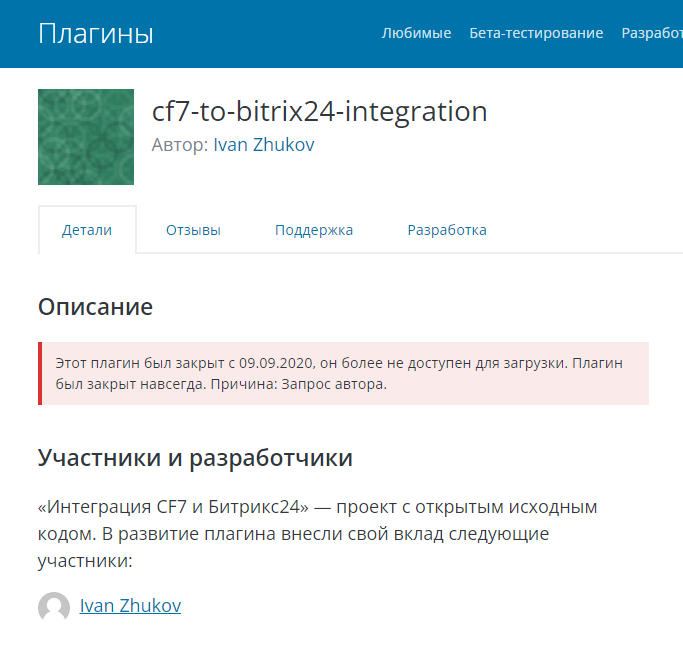
Task: Switch to the Отзывы tab
Action: [193, 230]
